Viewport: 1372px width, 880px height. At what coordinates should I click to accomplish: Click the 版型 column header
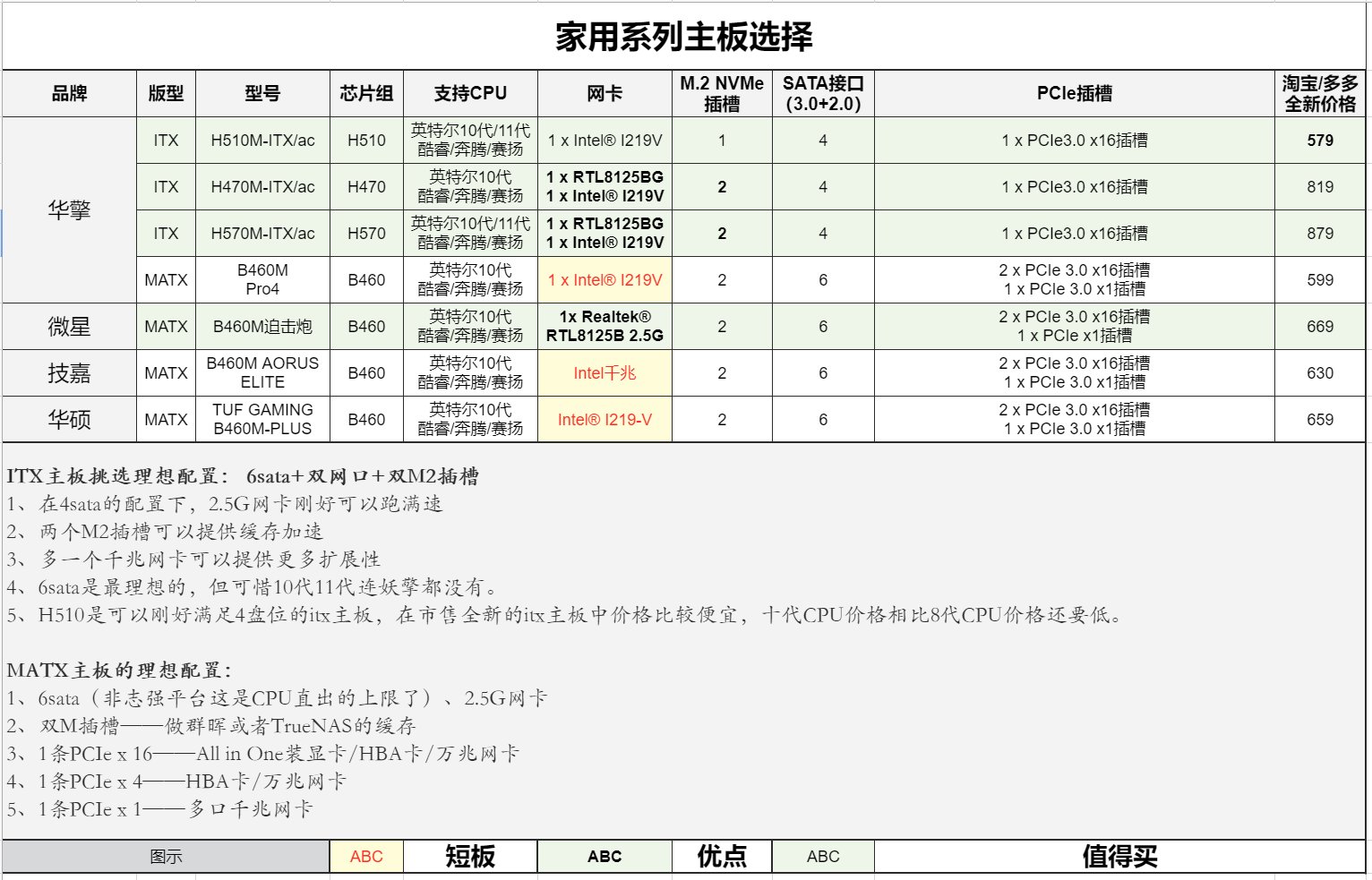(165, 93)
